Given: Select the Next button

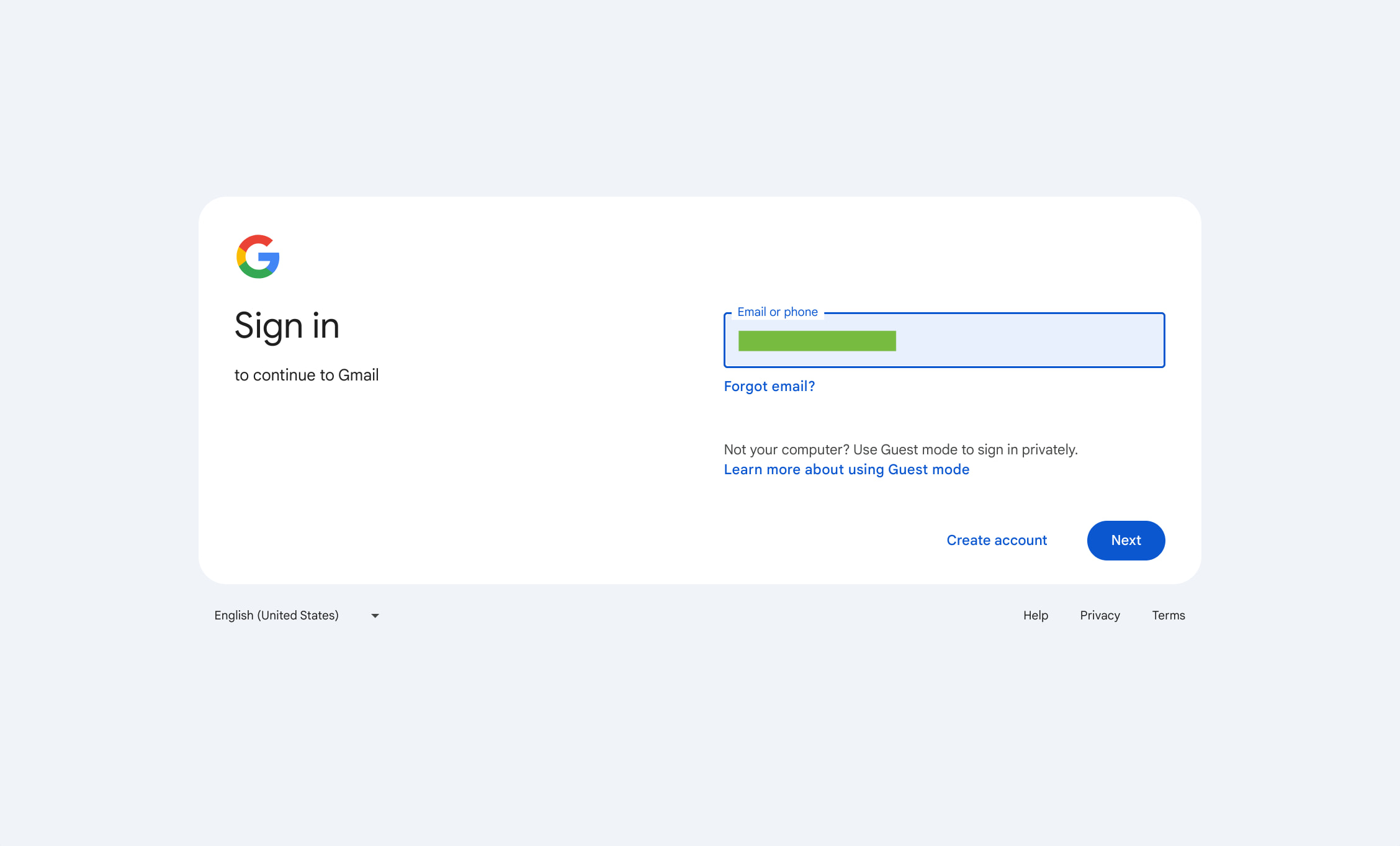Looking at the screenshot, I should 1125,540.
